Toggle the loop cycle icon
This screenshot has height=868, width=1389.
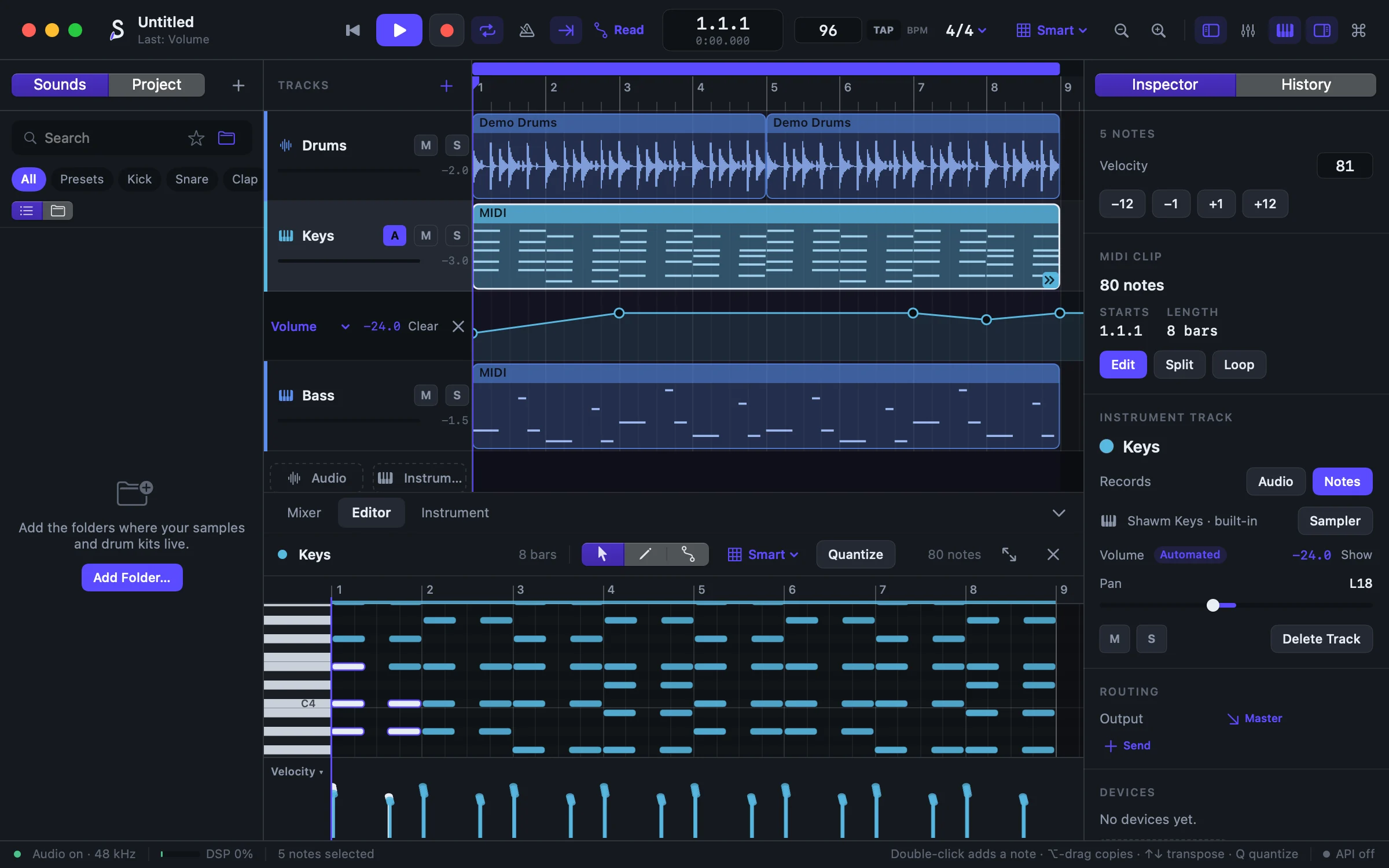point(487,30)
